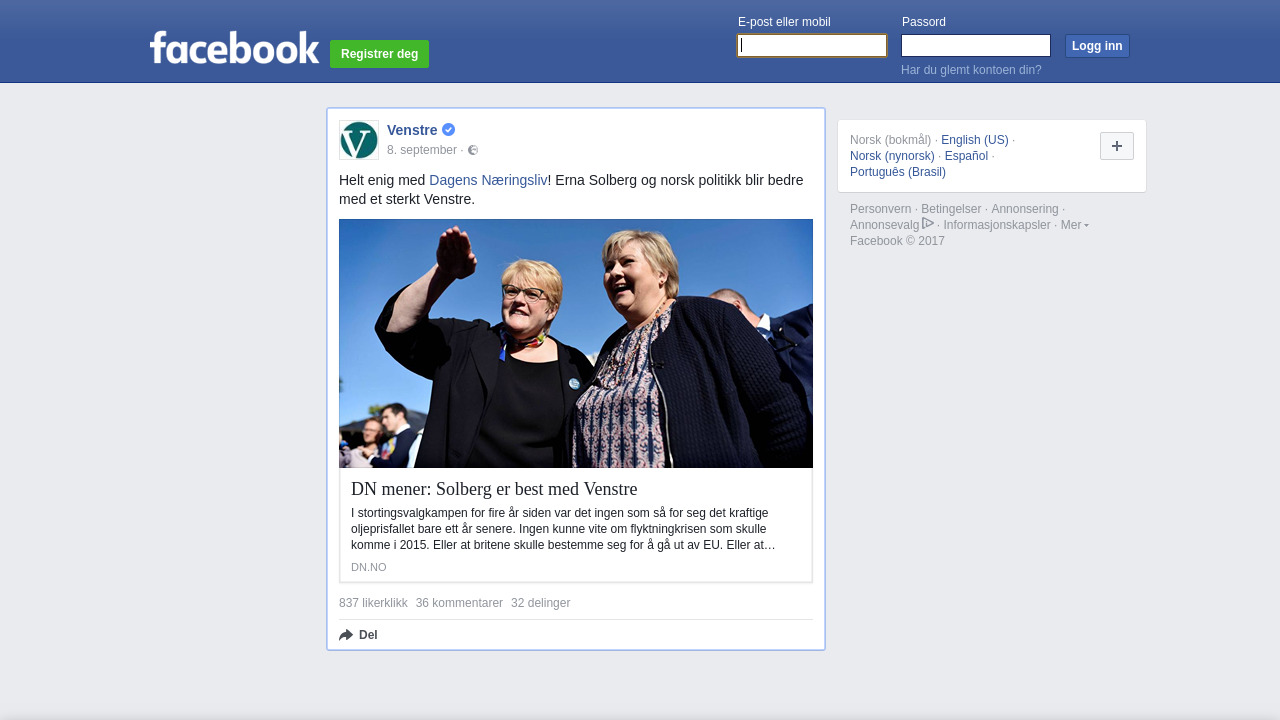The height and width of the screenshot is (720, 1280).
Task: Open the Venstre profile picture
Action: pos(359,140)
